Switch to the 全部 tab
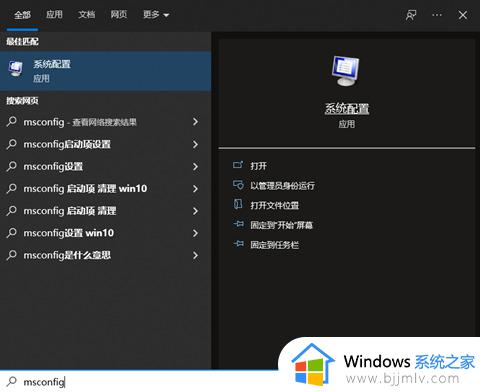The width and height of the screenshot is (480, 392). pos(22,15)
